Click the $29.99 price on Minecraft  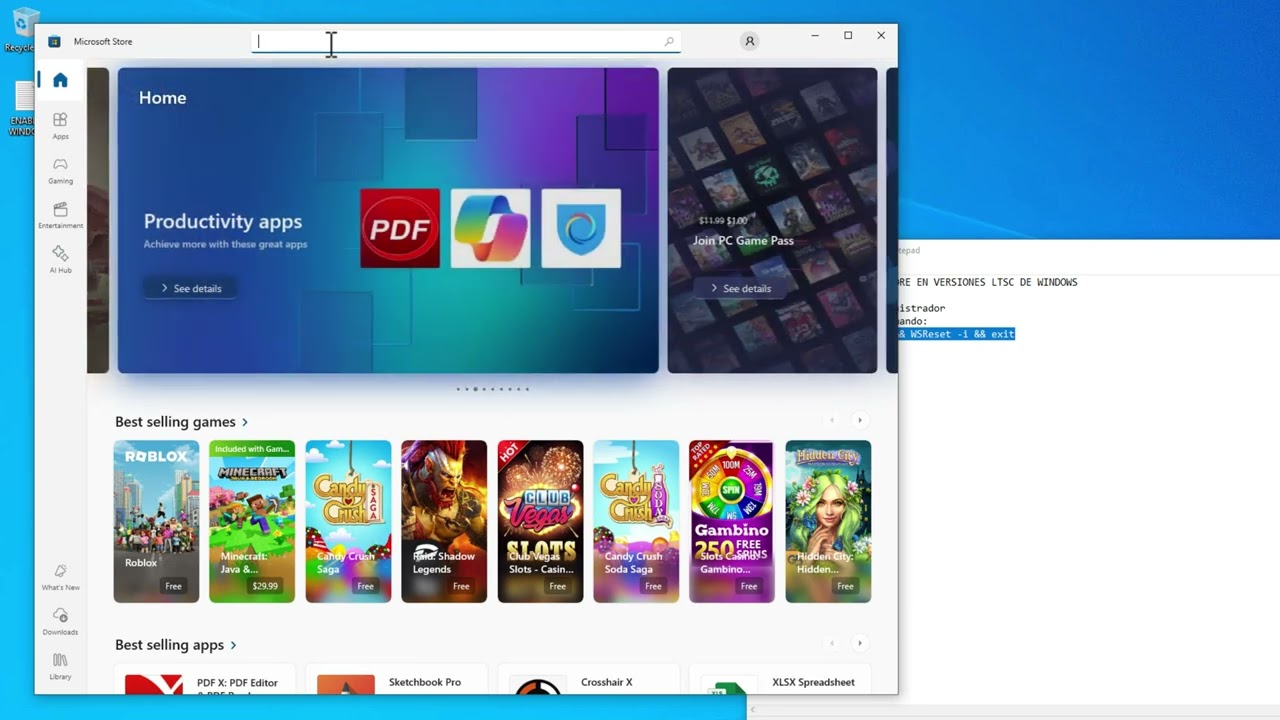tap(265, 586)
